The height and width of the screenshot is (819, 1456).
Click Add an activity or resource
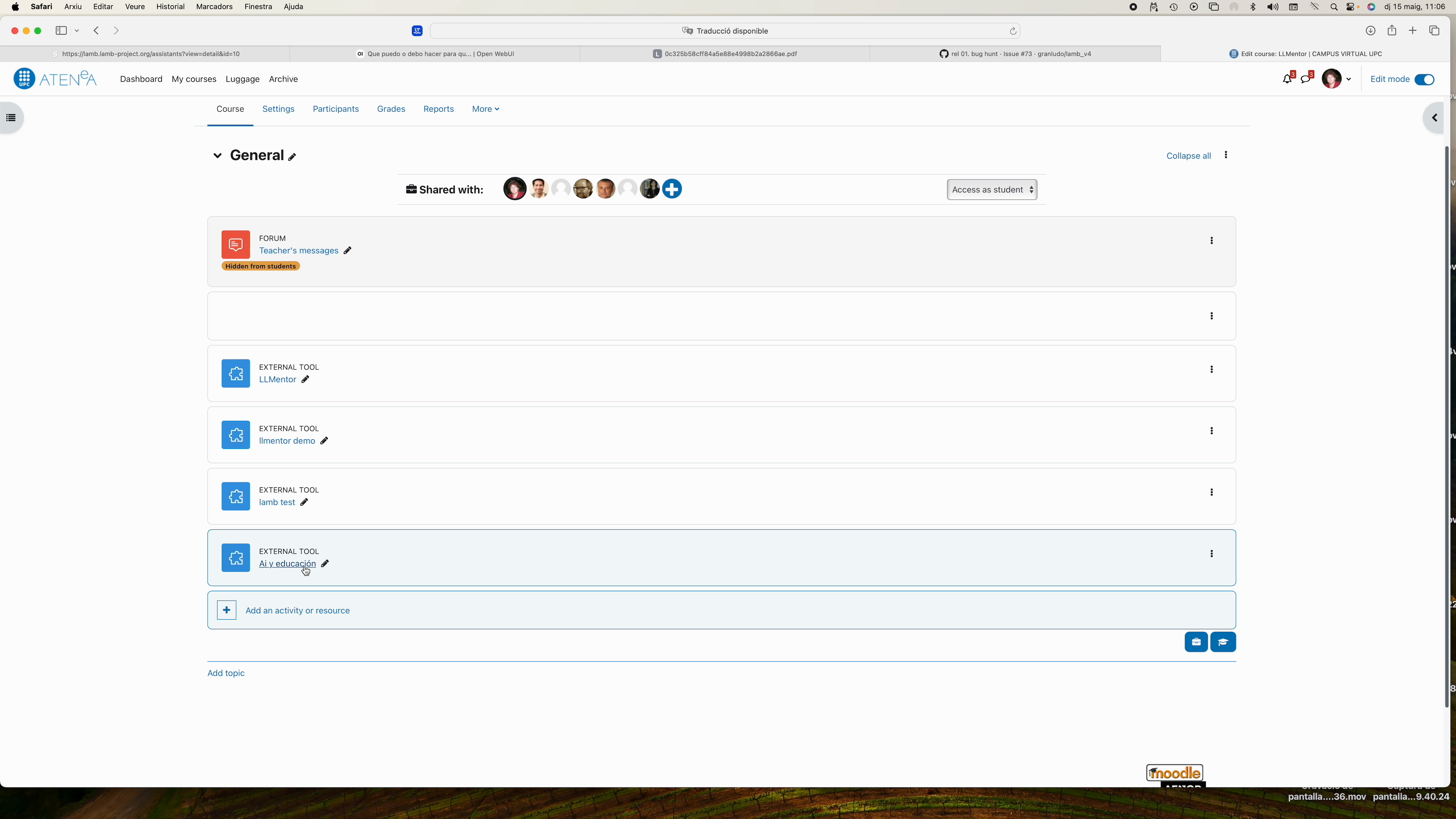297,610
